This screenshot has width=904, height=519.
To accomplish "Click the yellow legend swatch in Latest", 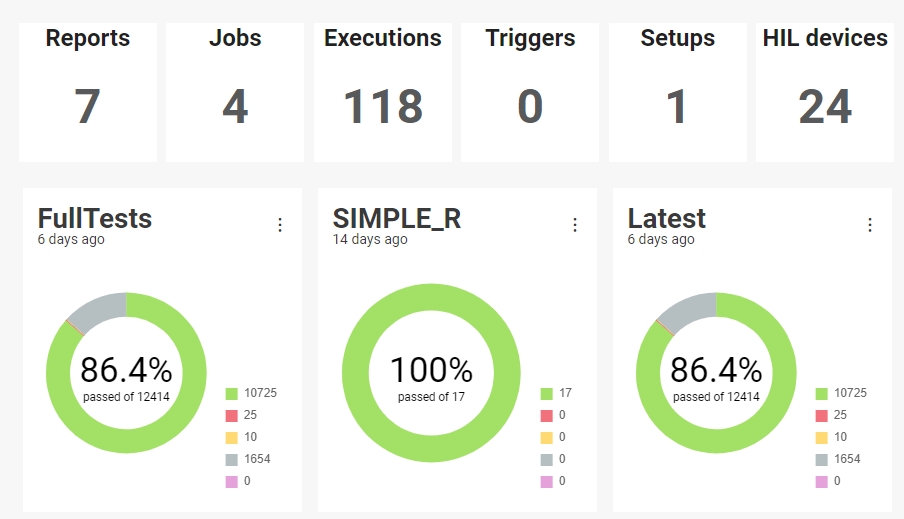I will point(822,438).
